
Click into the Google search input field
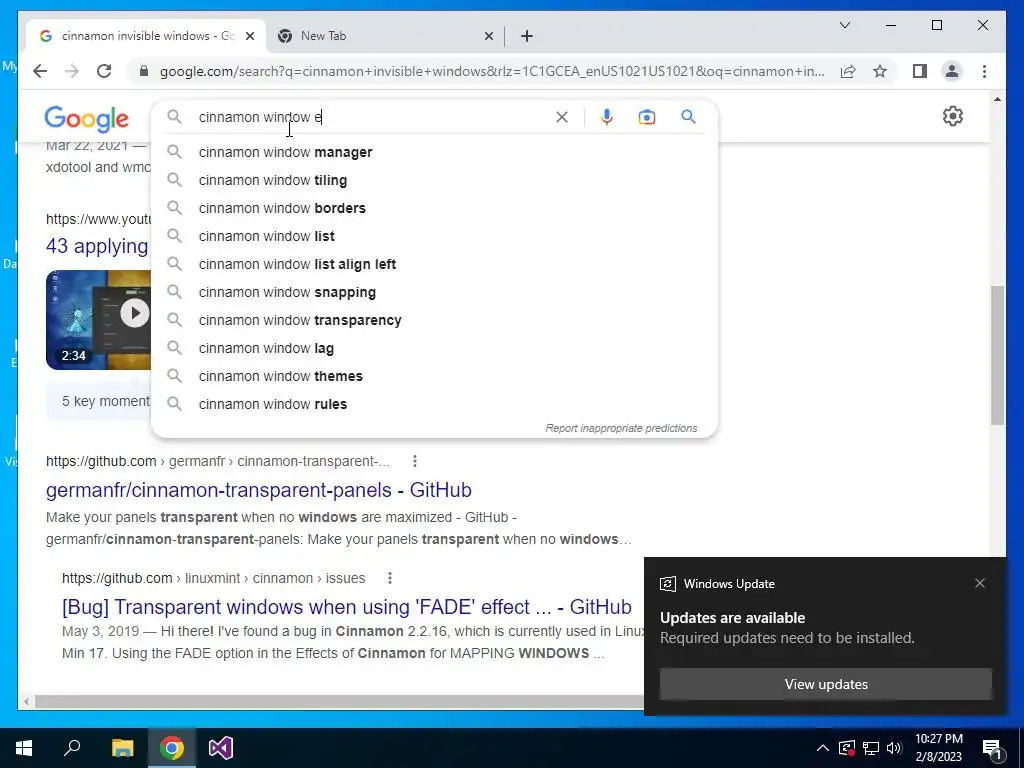coord(372,117)
